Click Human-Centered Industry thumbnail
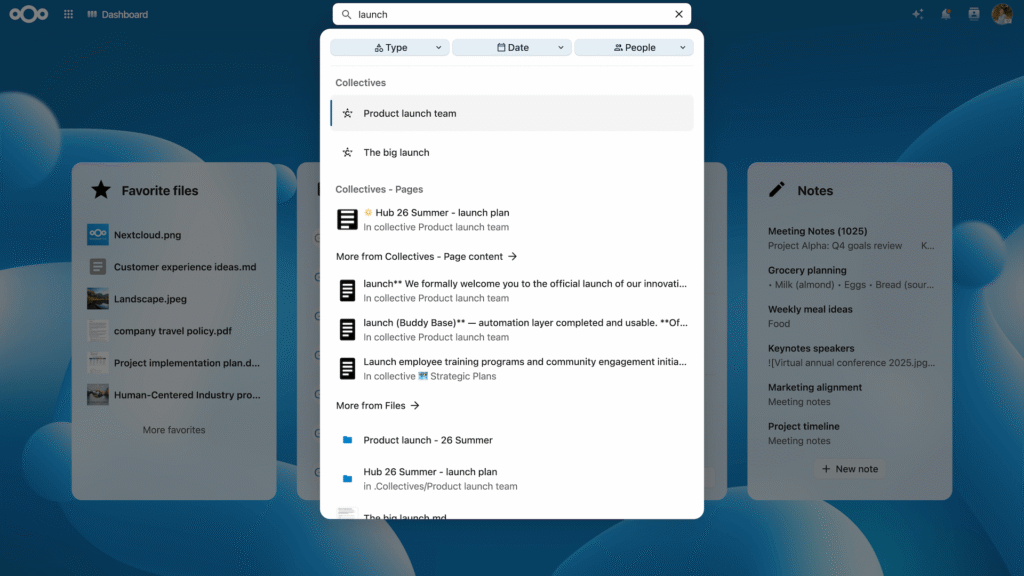The width and height of the screenshot is (1024, 576). 98,394
